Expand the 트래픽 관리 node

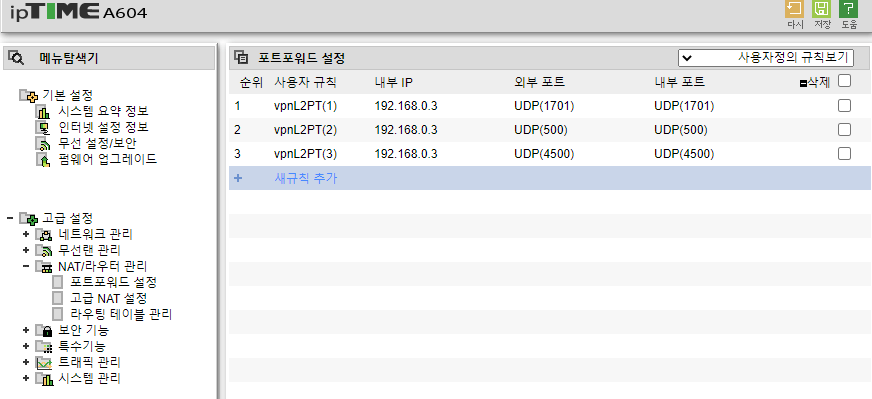pos(26,363)
